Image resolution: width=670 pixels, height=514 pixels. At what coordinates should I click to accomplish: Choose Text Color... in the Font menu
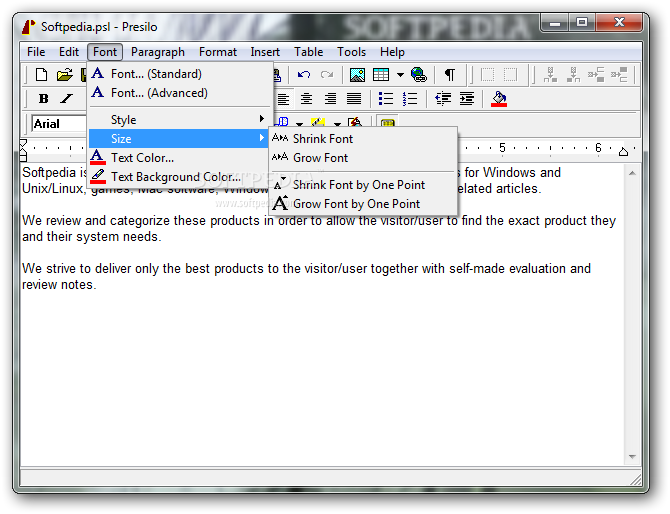[179, 158]
